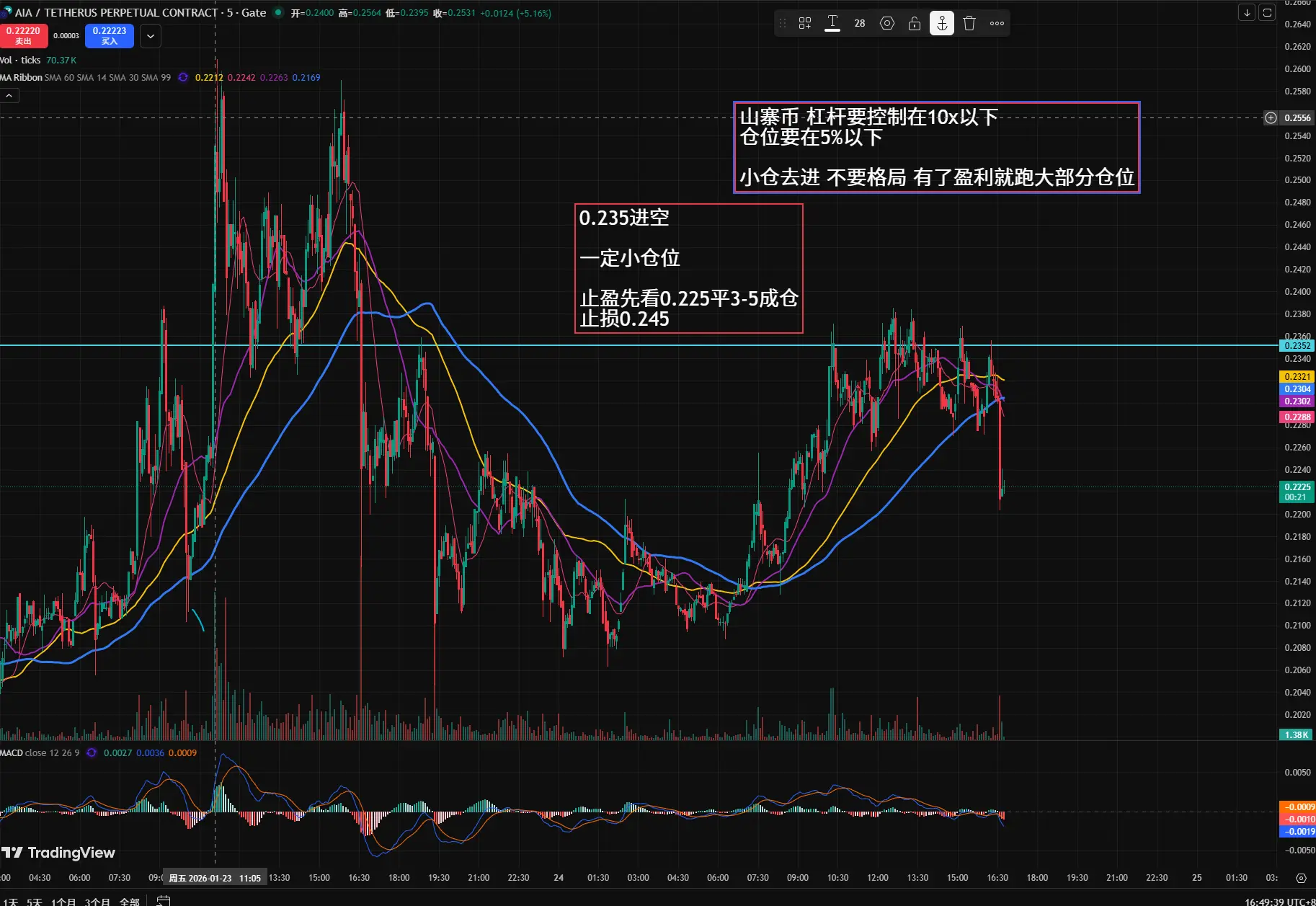Viewport: 1316px width, 906px height.
Task: Select the Vol · ticks indicator legend
Action: click(20, 61)
